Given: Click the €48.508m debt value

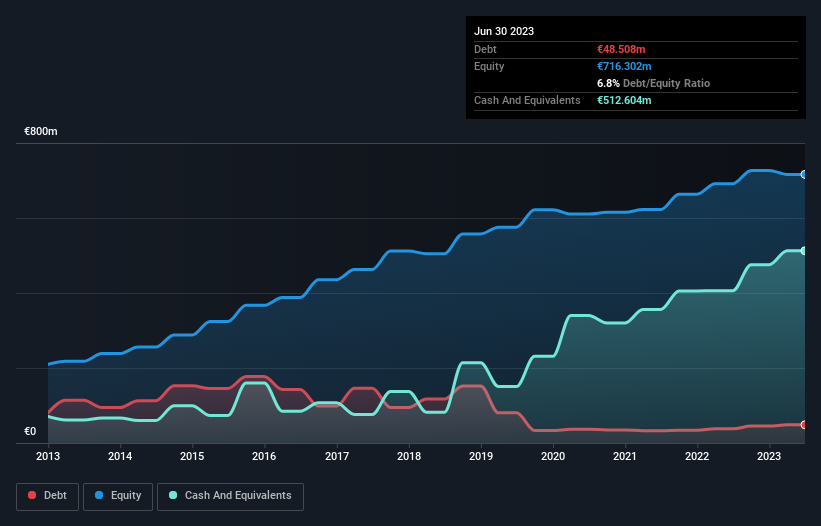Looking at the screenshot, I should (621, 49).
